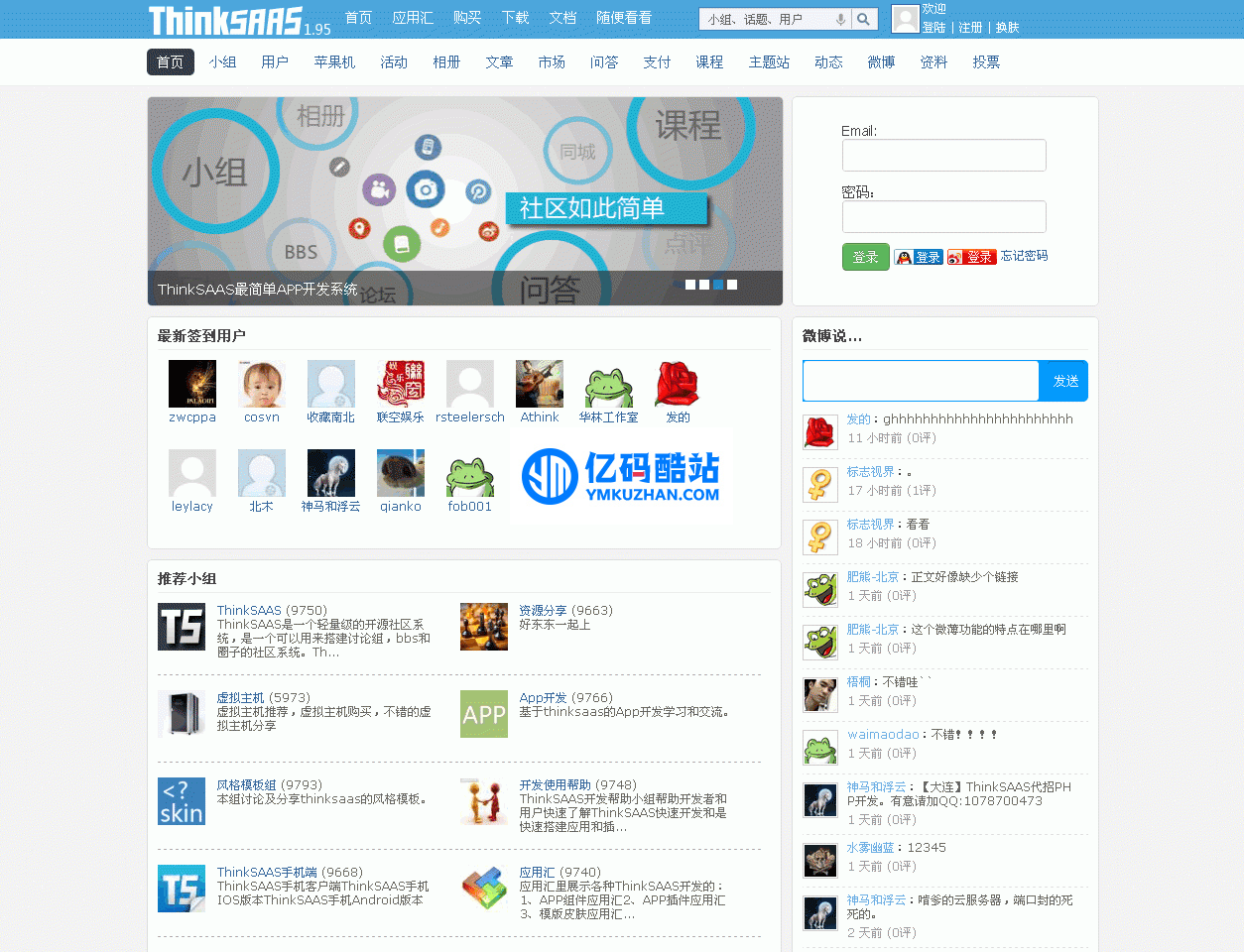
Task: Open leylacy default avatar
Action: [192, 473]
